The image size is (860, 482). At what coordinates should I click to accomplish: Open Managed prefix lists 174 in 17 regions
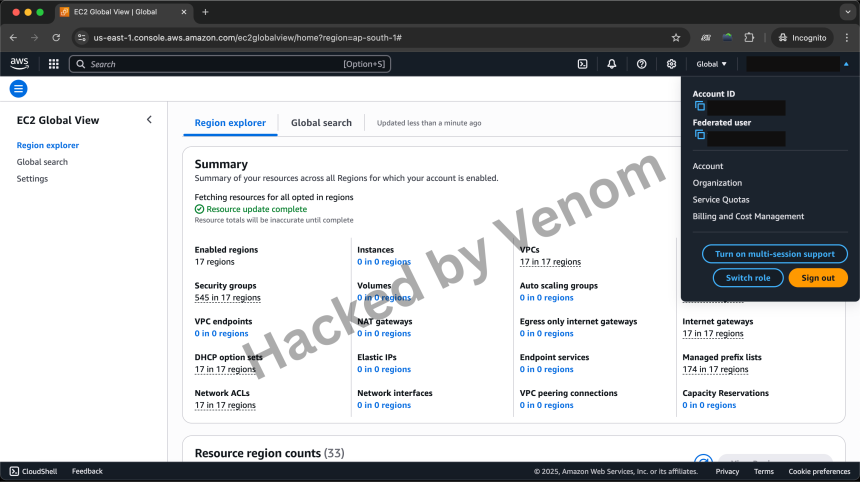pyautogui.click(x=715, y=369)
